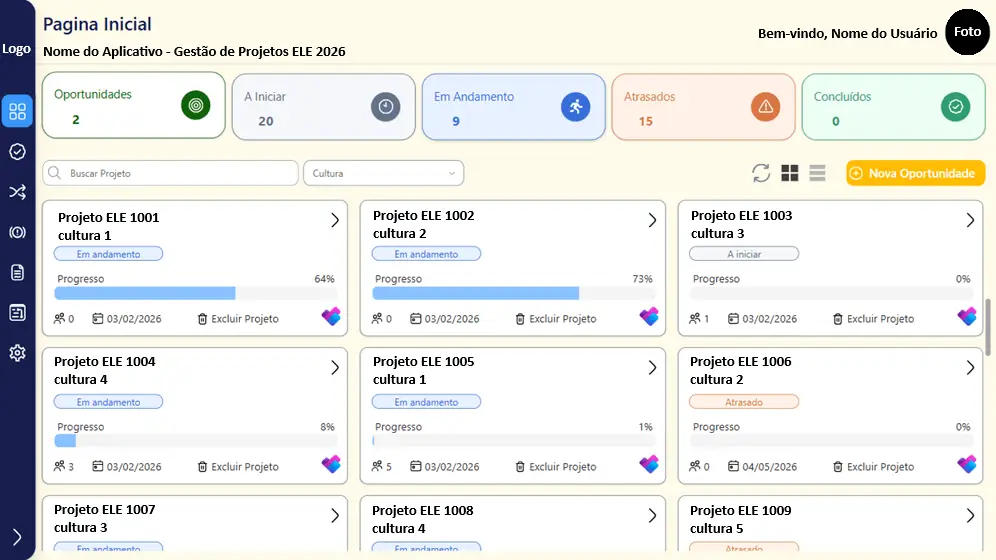Select the shuffle arrows sidebar icon
996x560 pixels.
point(17,192)
